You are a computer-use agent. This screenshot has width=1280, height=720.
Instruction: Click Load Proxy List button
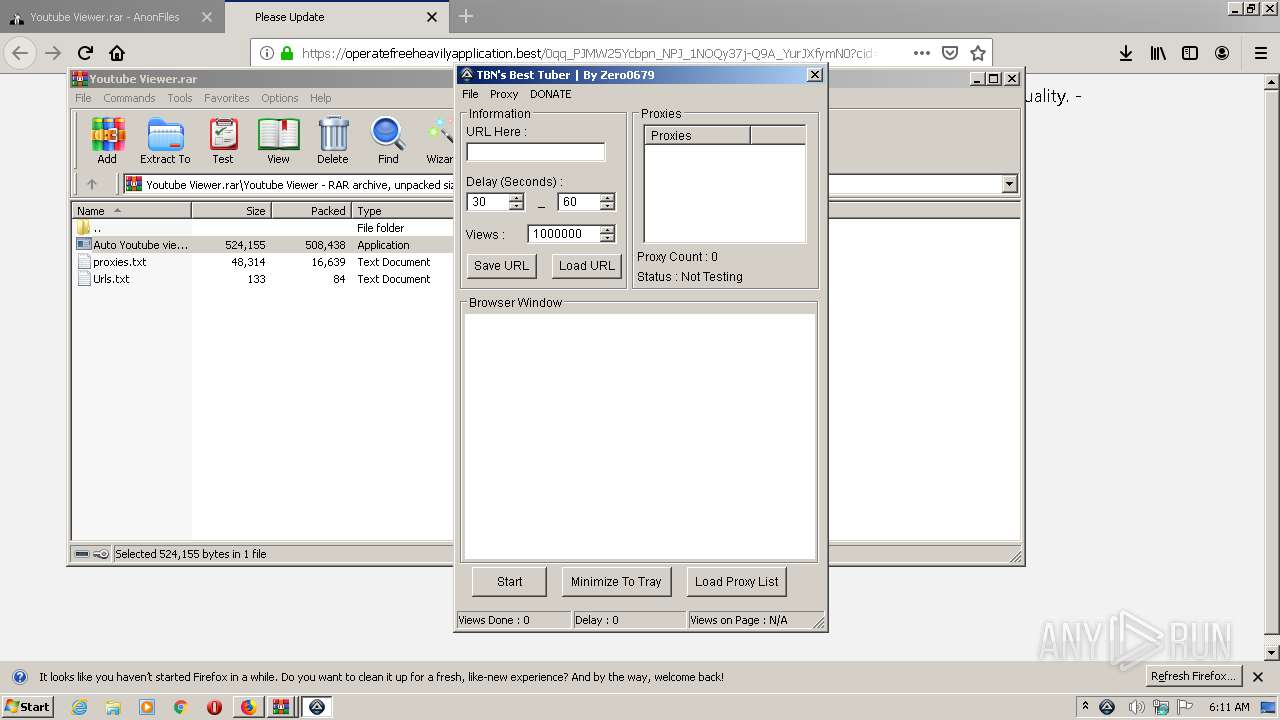click(737, 582)
